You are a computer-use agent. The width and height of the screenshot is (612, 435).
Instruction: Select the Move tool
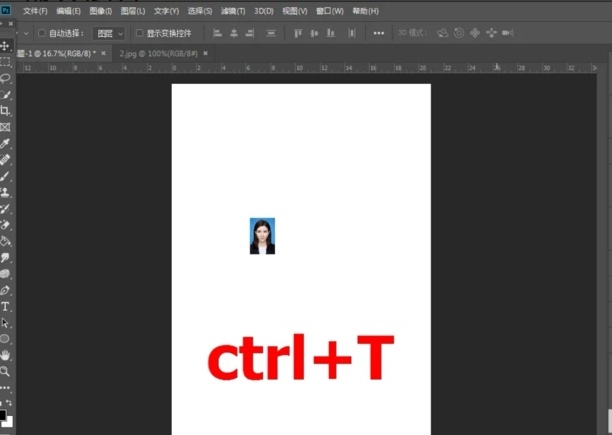pos(6,46)
